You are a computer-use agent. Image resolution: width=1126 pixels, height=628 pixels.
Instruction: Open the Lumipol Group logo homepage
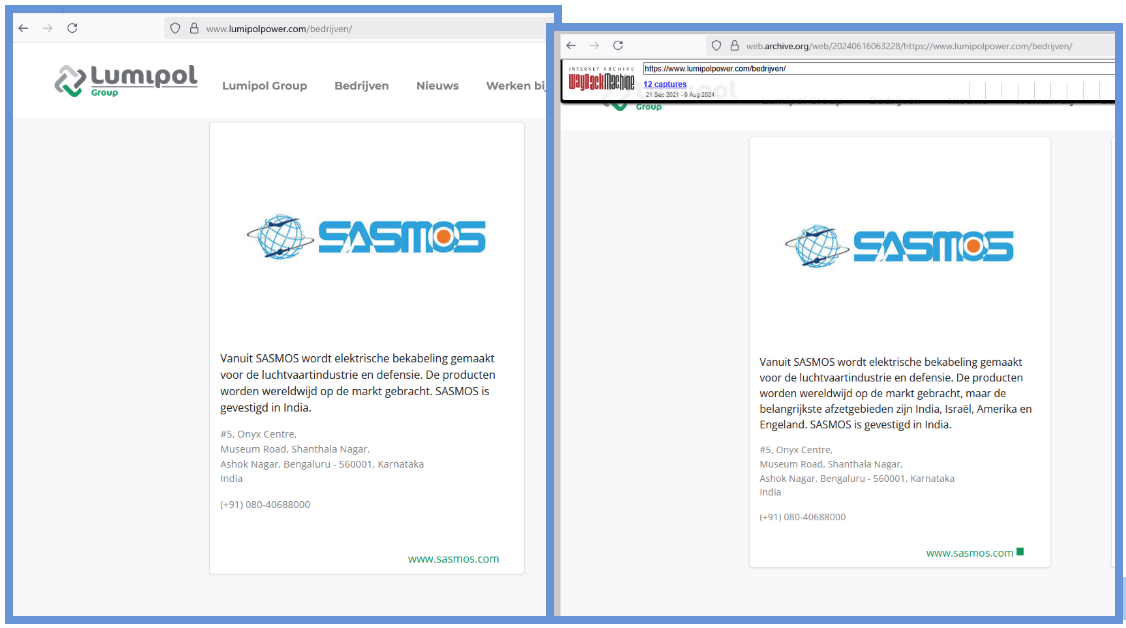coord(126,80)
